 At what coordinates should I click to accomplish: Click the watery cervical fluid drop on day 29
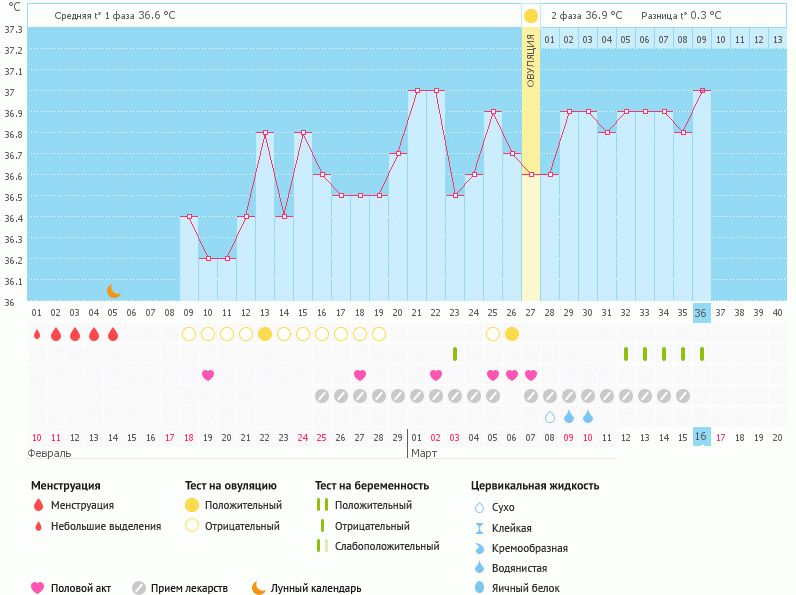coord(569,417)
